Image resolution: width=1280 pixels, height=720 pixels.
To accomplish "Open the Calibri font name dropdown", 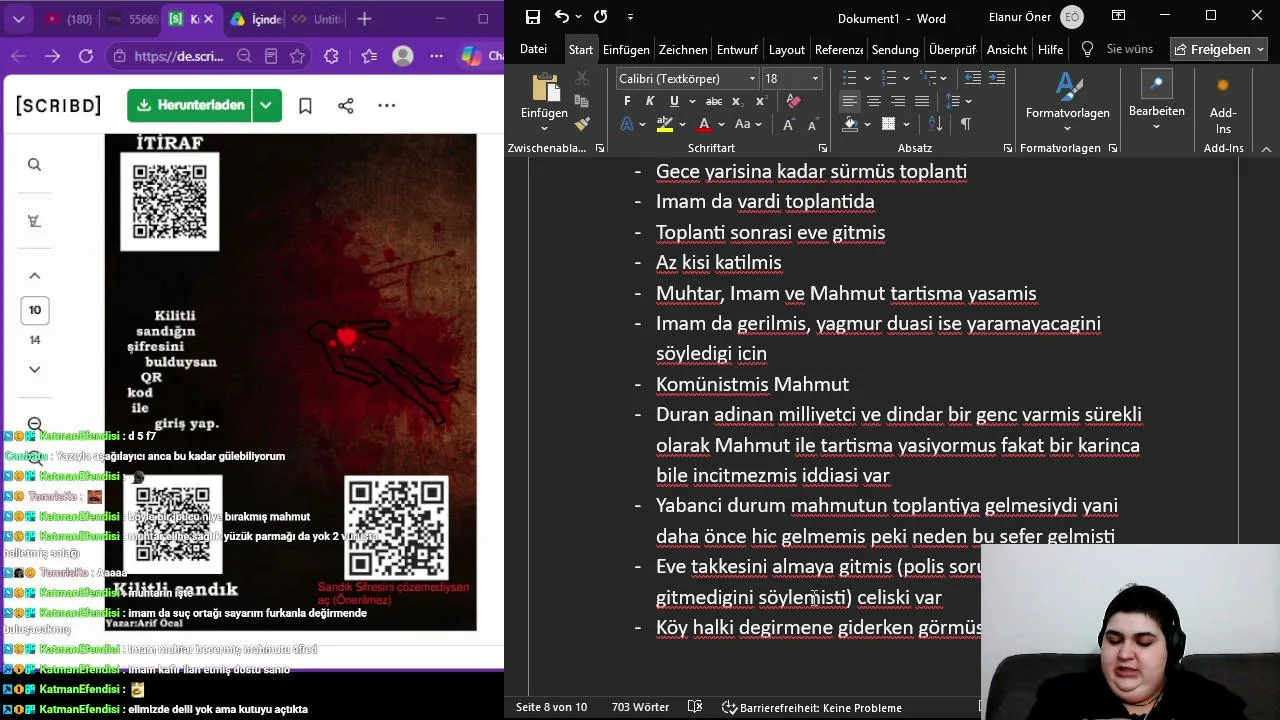I will pos(752,78).
